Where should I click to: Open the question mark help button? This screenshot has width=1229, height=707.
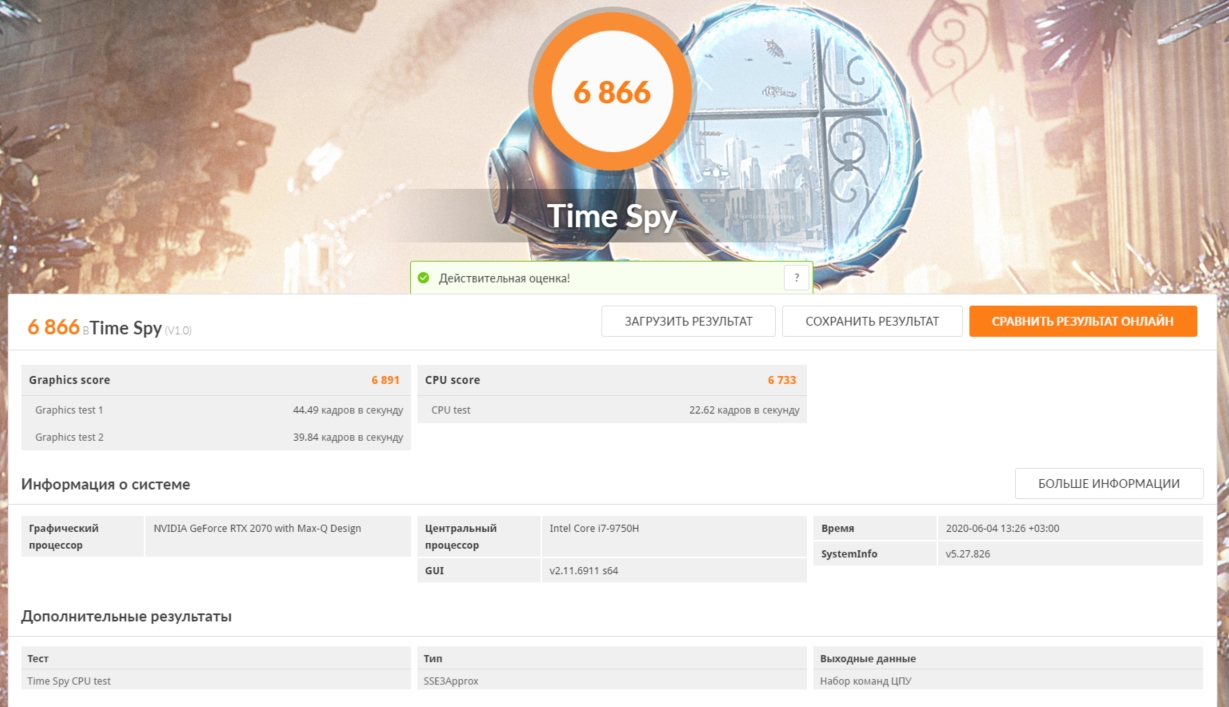pyautogui.click(x=796, y=278)
